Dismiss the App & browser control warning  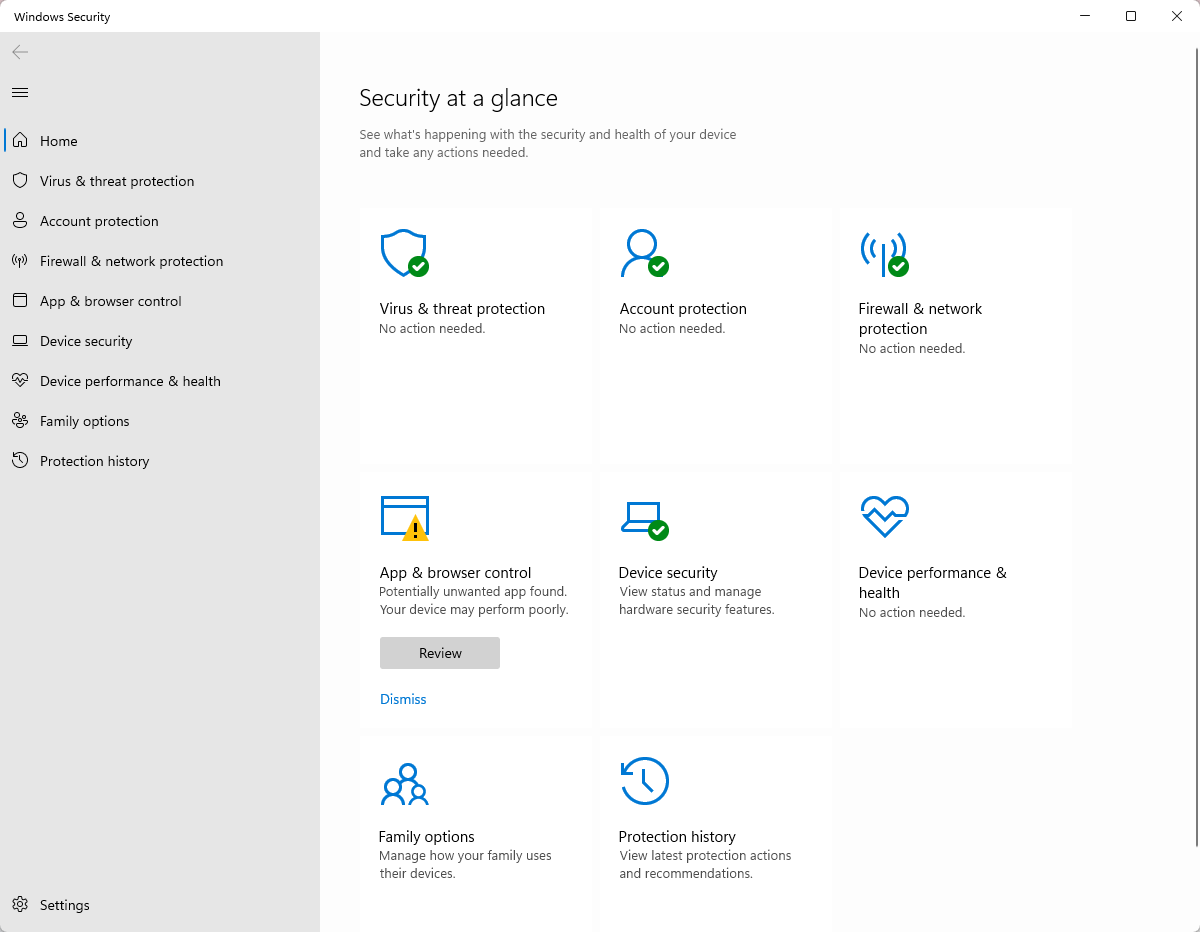tap(403, 699)
